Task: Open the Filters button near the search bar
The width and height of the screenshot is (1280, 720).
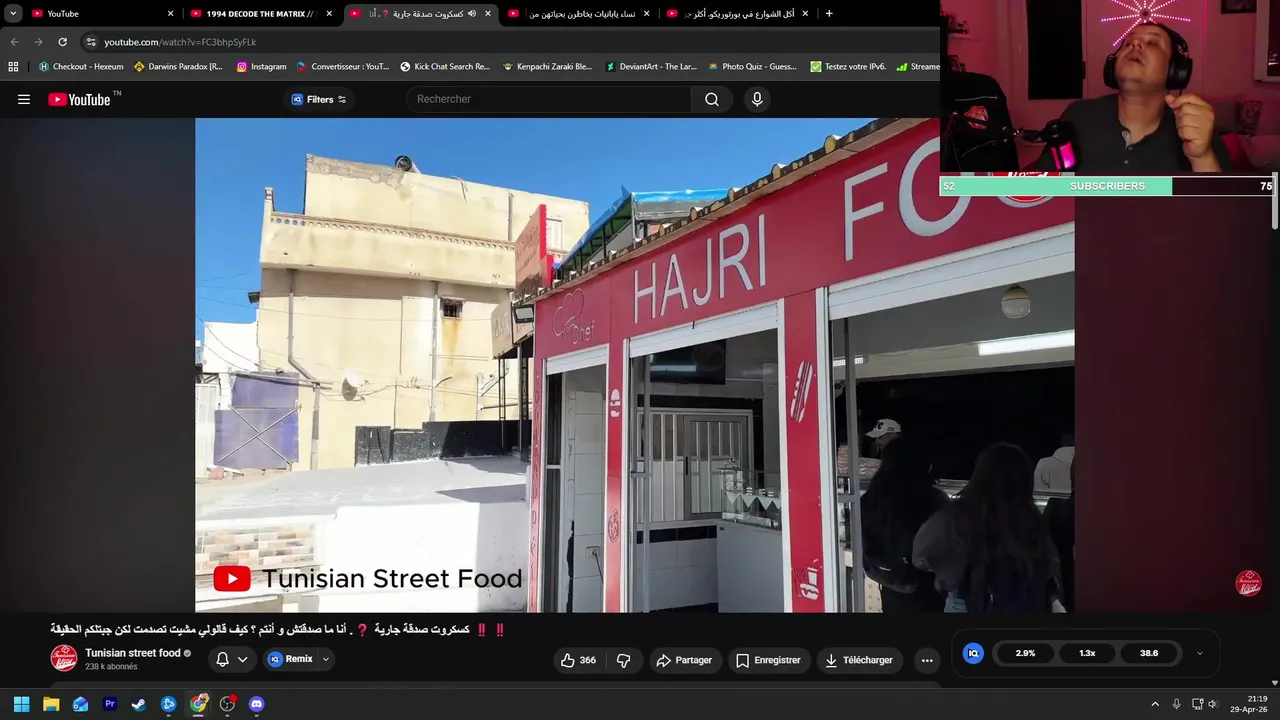Action: pos(319,99)
